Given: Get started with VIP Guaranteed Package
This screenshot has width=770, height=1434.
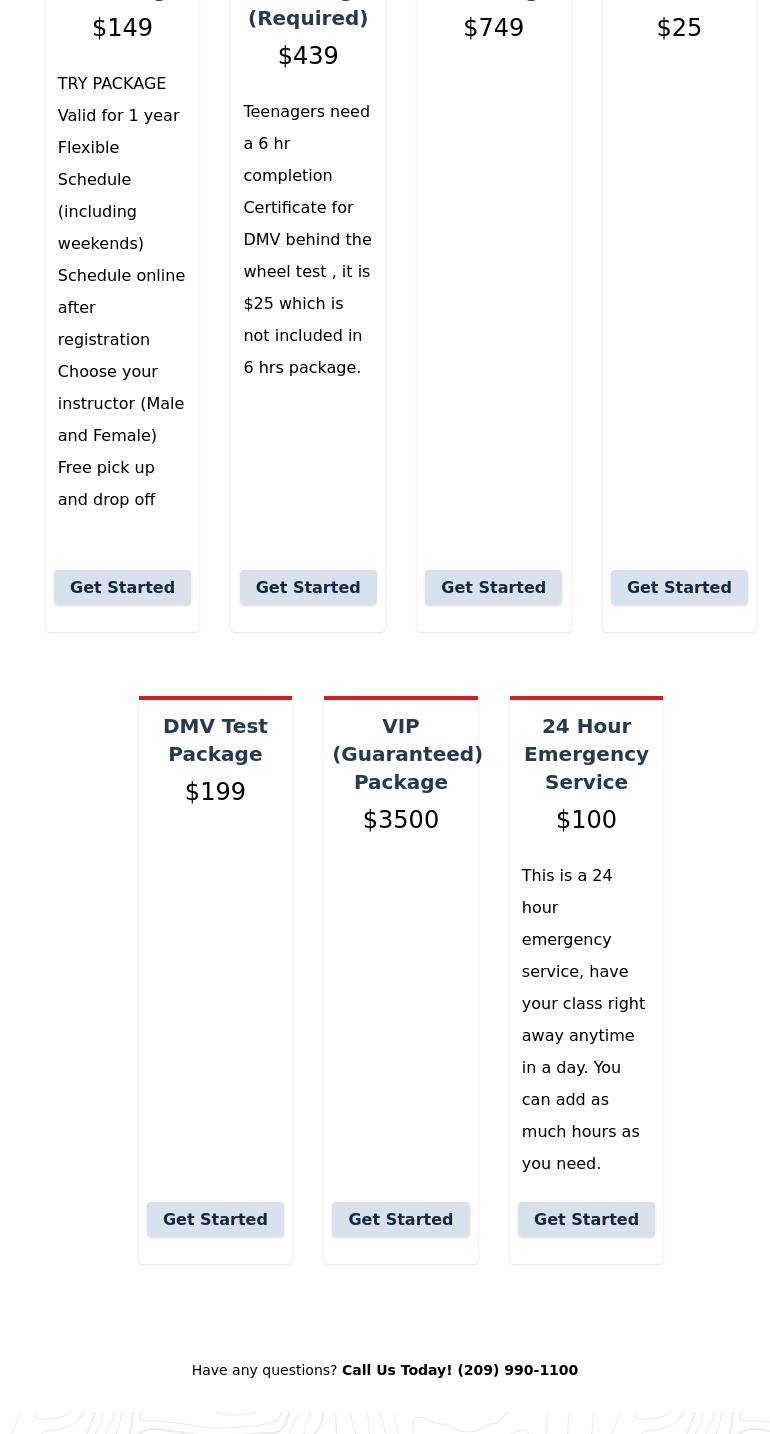Looking at the screenshot, I should (x=400, y=1219).
